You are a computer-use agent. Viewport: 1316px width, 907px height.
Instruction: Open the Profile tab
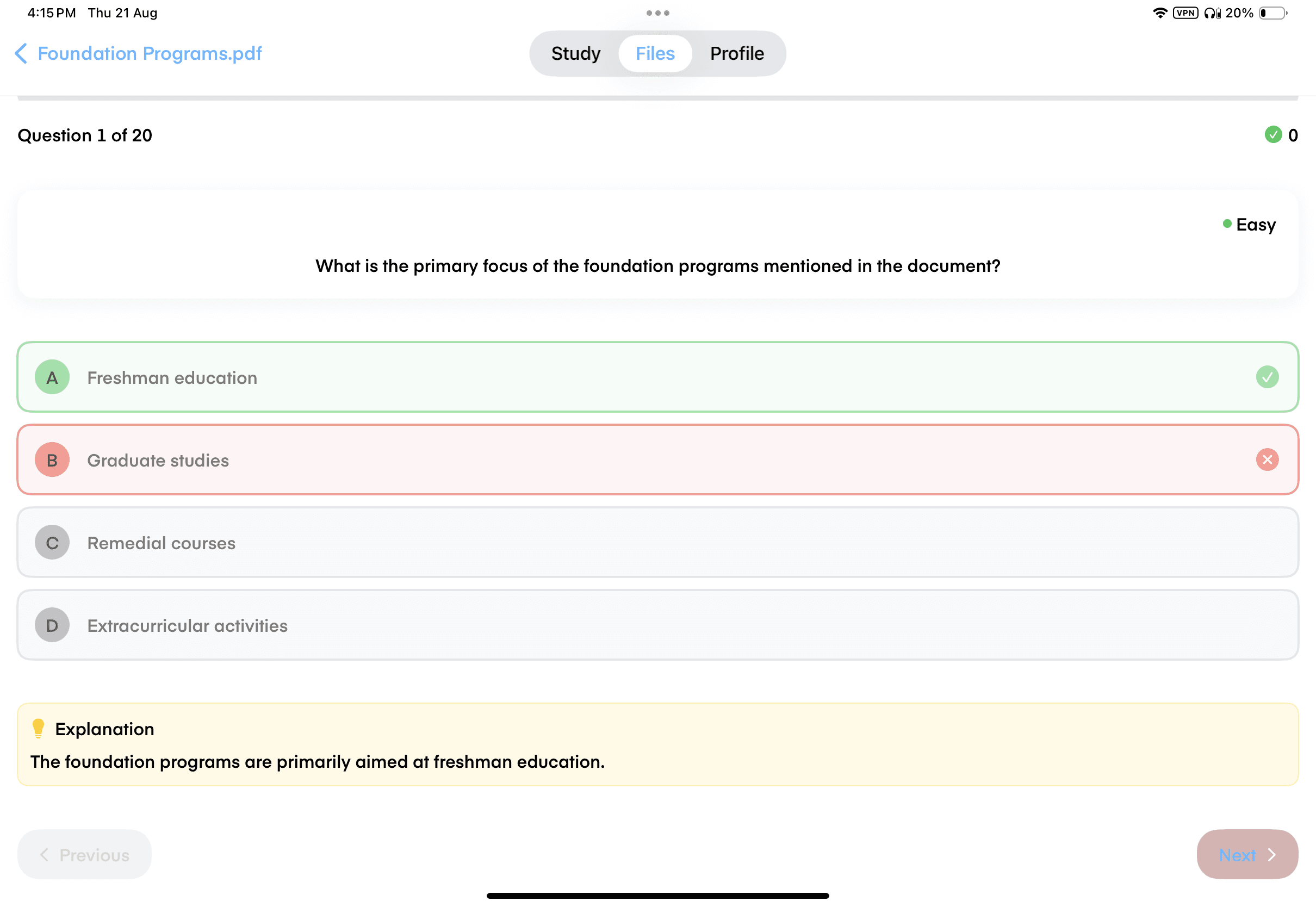737,53
